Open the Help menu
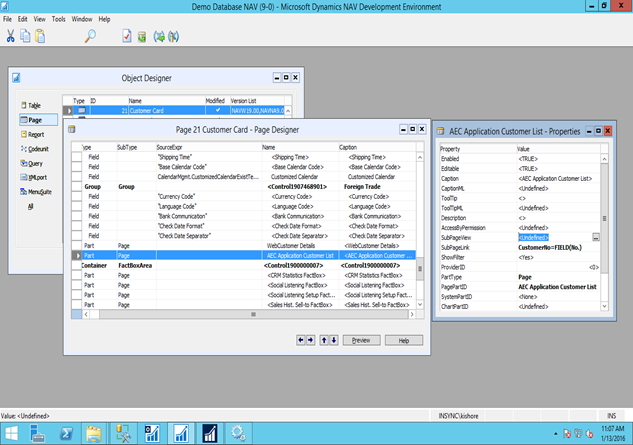The height and width of the screenshot is (445, 633). [104, 19]
